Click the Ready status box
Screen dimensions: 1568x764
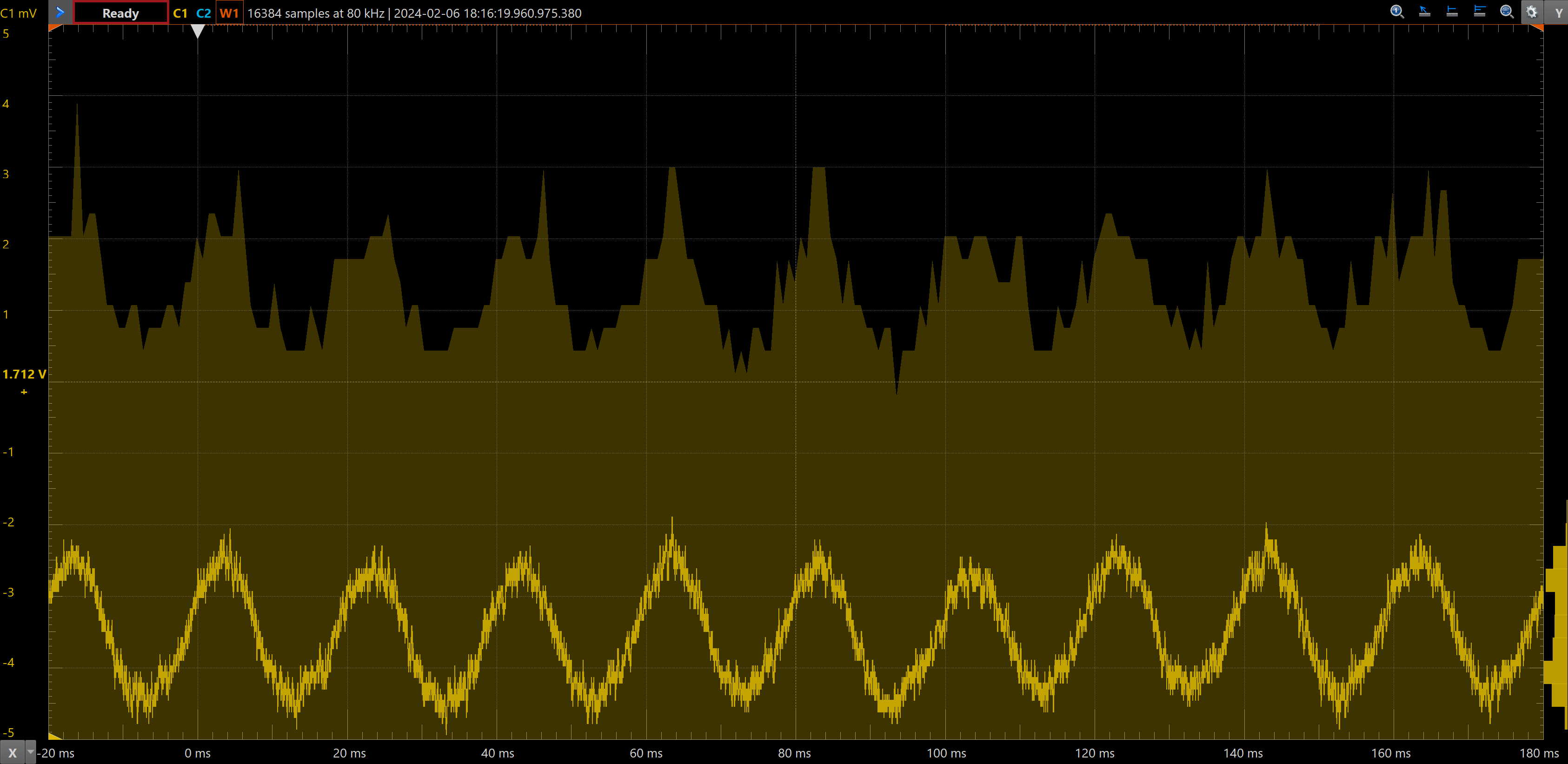coord(120,13)
